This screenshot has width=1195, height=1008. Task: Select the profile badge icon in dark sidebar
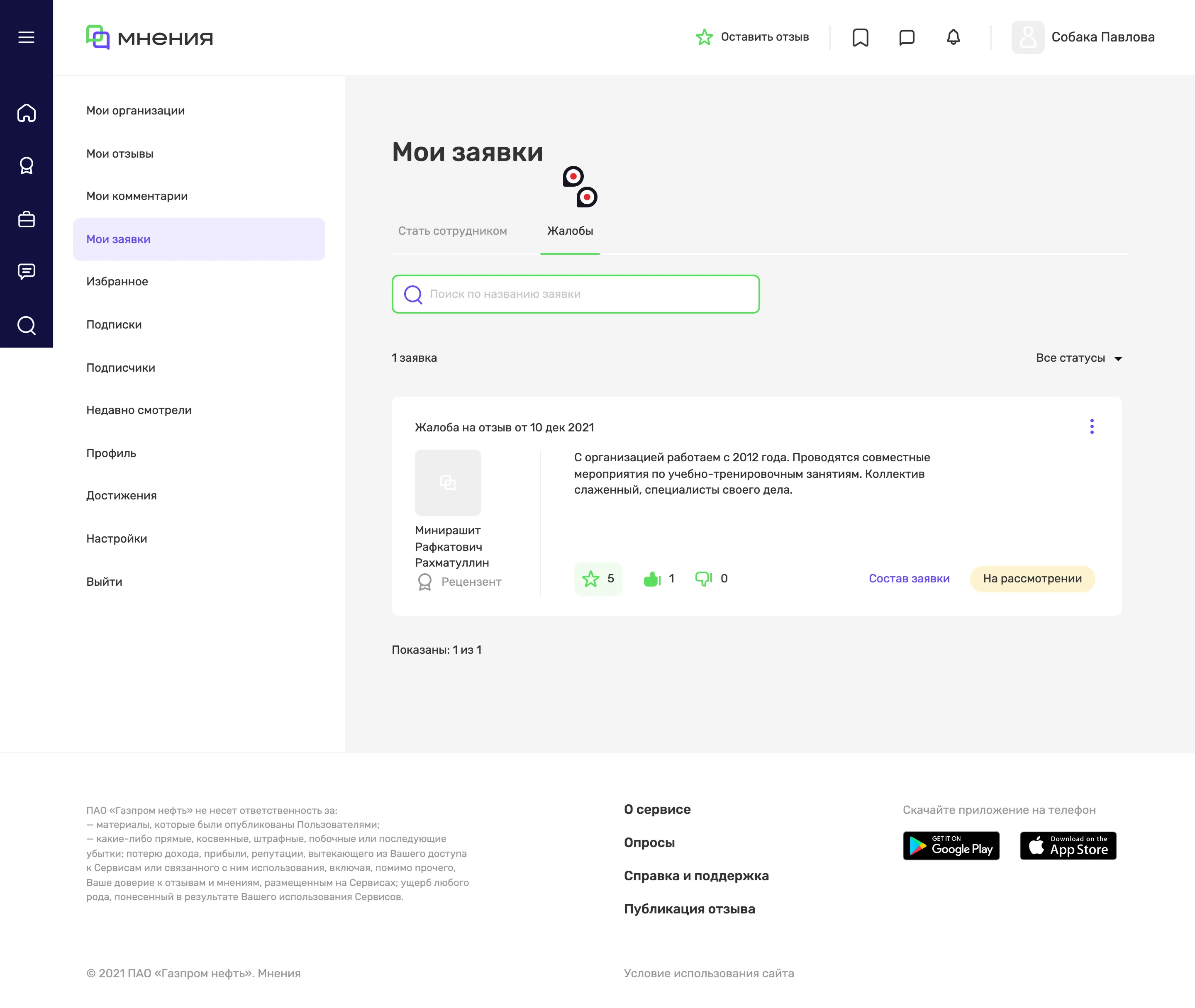pyautogui.click(x=26, y=165)
